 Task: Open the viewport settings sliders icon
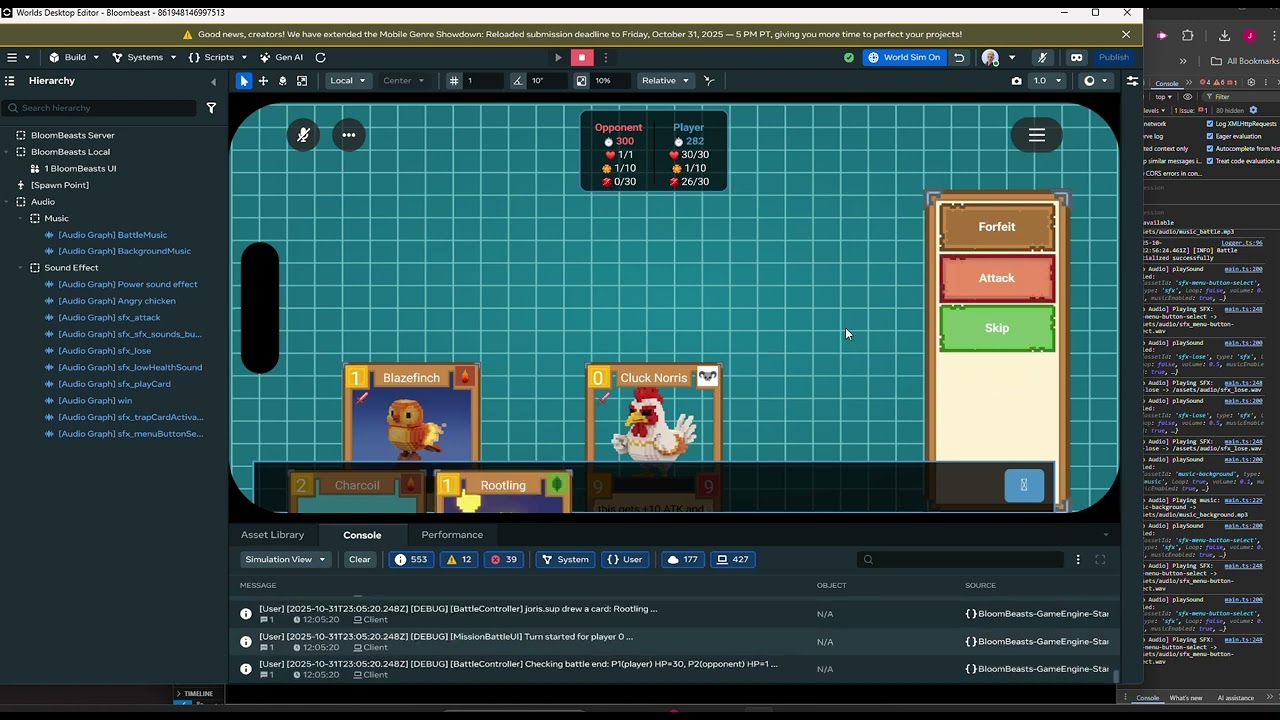[x=1133, y=81]
